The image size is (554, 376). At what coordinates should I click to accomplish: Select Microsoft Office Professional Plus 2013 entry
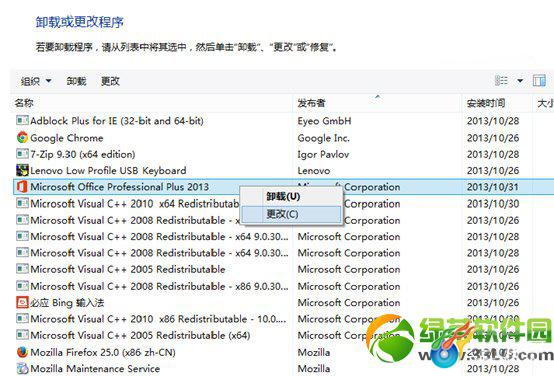tap(120, 187)
